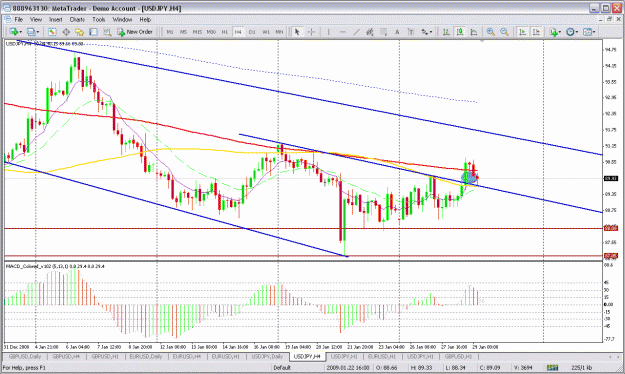Switch to line chart display
625x374 pixels.
click(474, 31)
